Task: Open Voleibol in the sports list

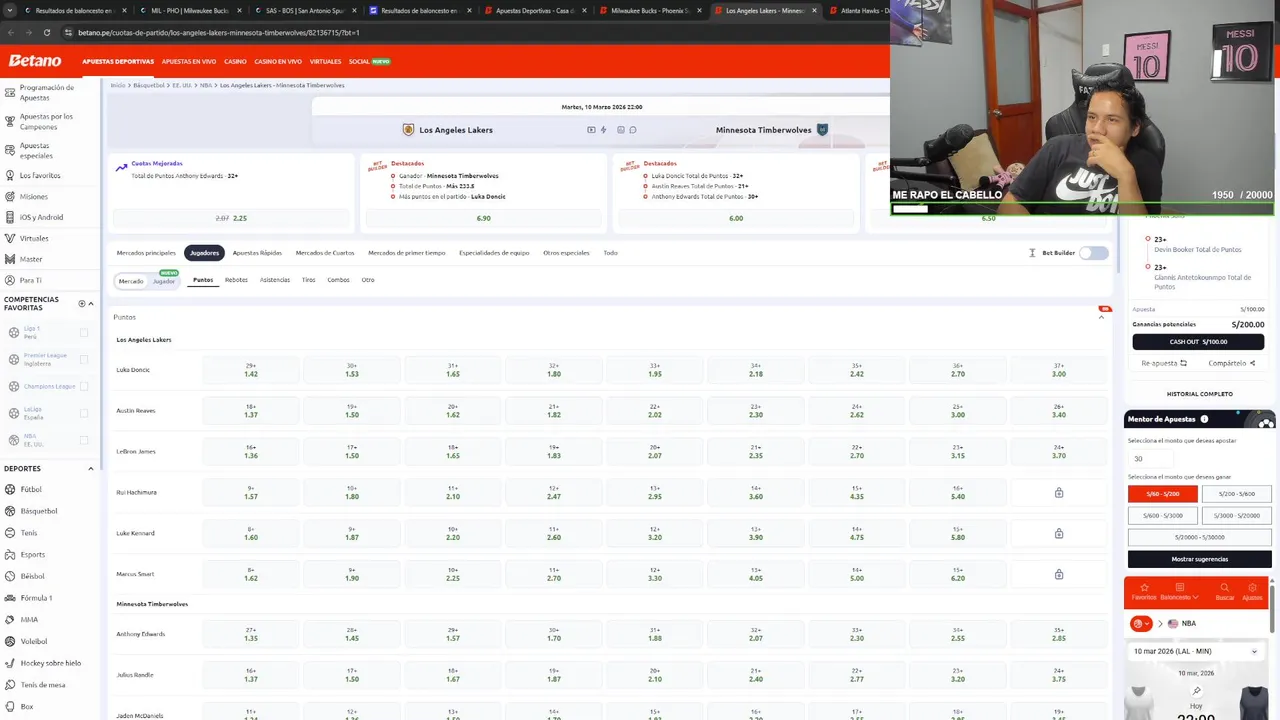Action: (33, 641)
